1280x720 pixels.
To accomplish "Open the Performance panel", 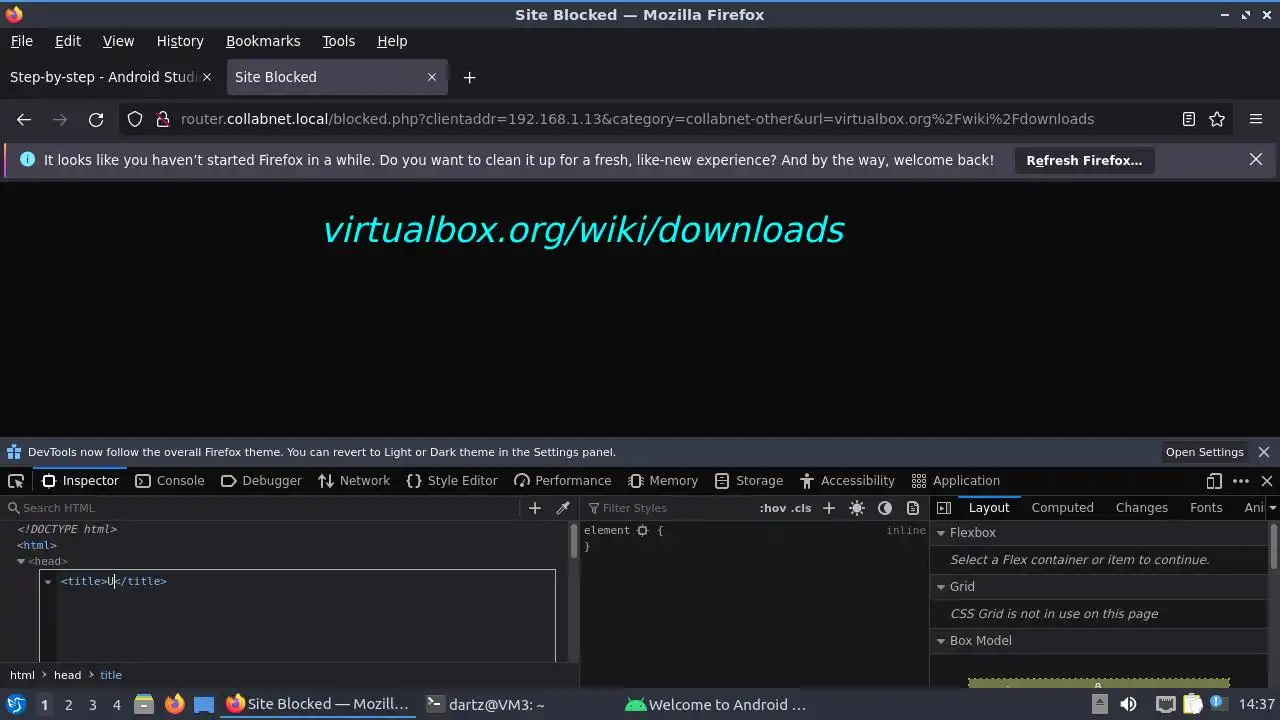I will pos(562,481).
